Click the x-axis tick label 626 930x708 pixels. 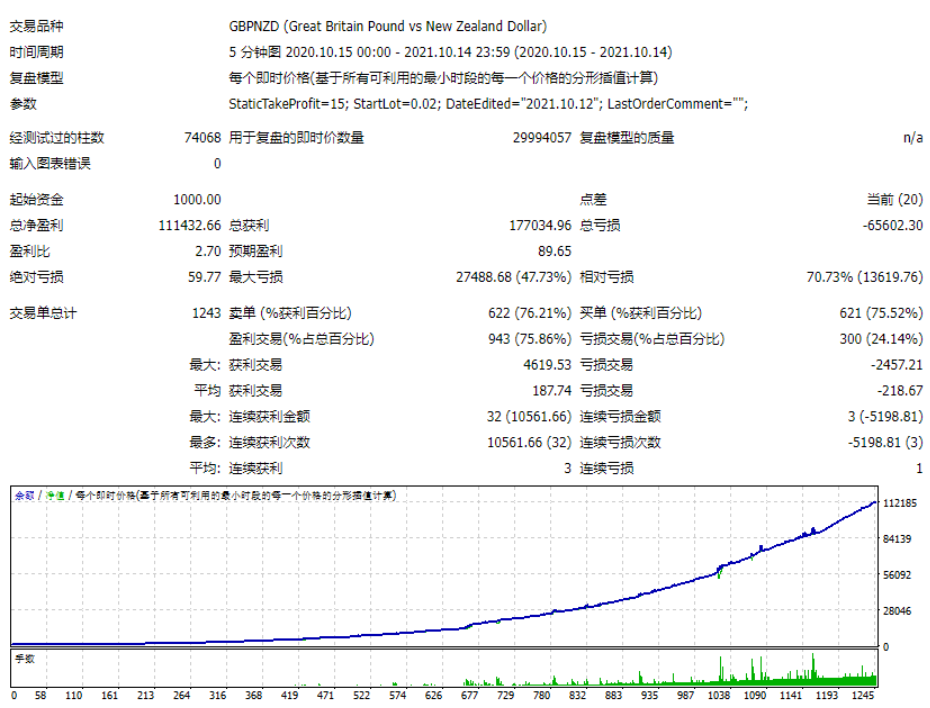pos(434,696)
